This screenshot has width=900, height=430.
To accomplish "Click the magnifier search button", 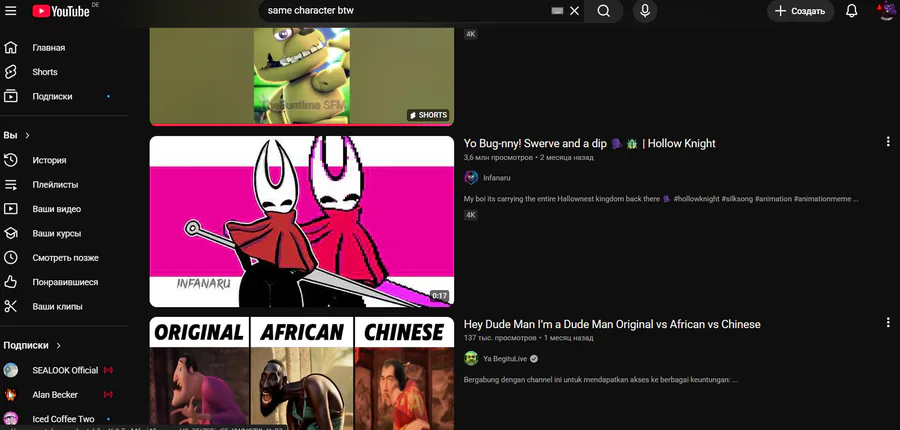I will [x=603, y=11].
